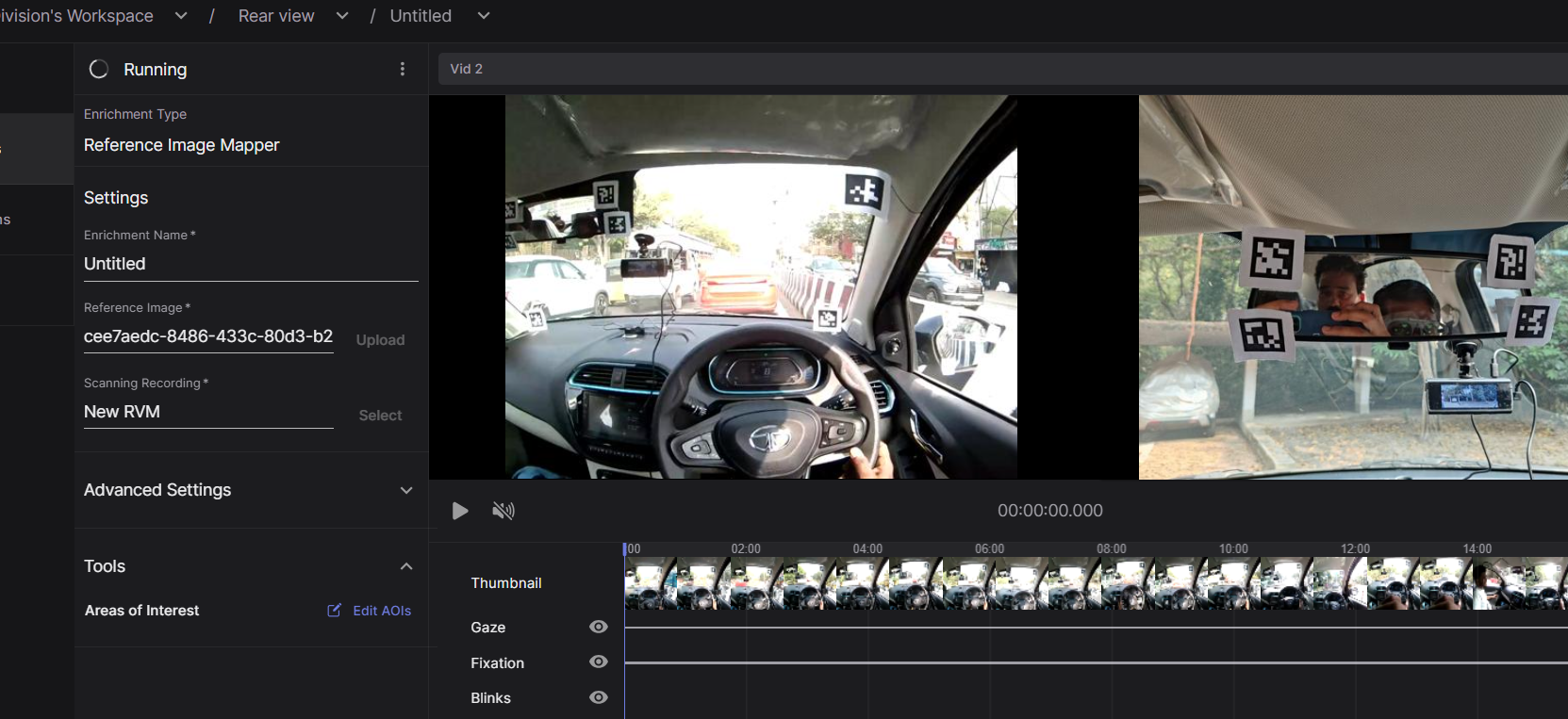Click the scene video preview
This screenshot has width=1568, height=719.
click(761, 286)
